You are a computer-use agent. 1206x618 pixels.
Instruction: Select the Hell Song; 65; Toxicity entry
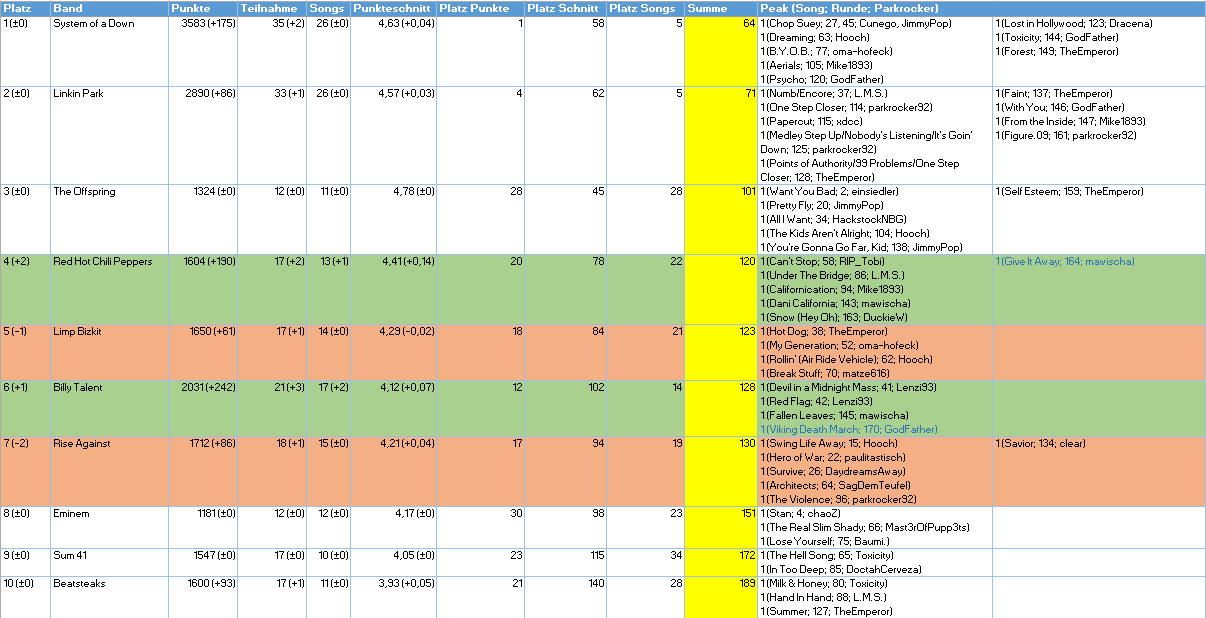tap(827, 556)
